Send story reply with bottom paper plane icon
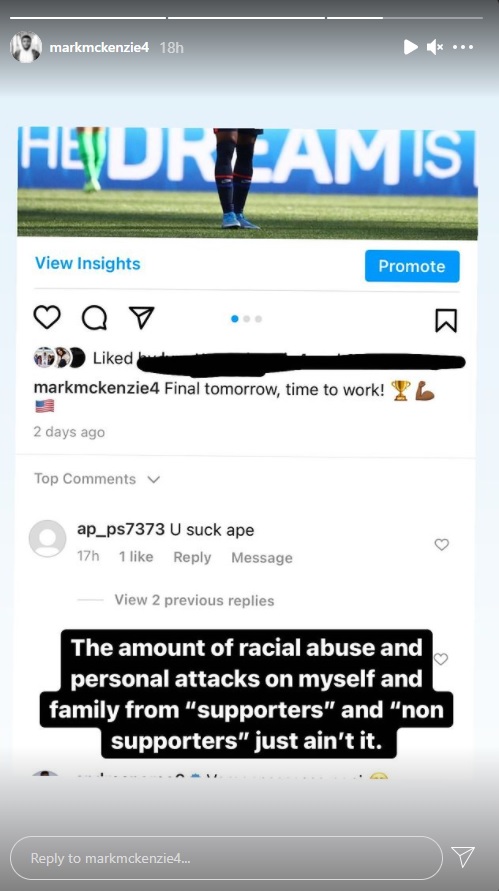Image resolution: width=499 pixels, height=891 pixels. tap(463, 857)
